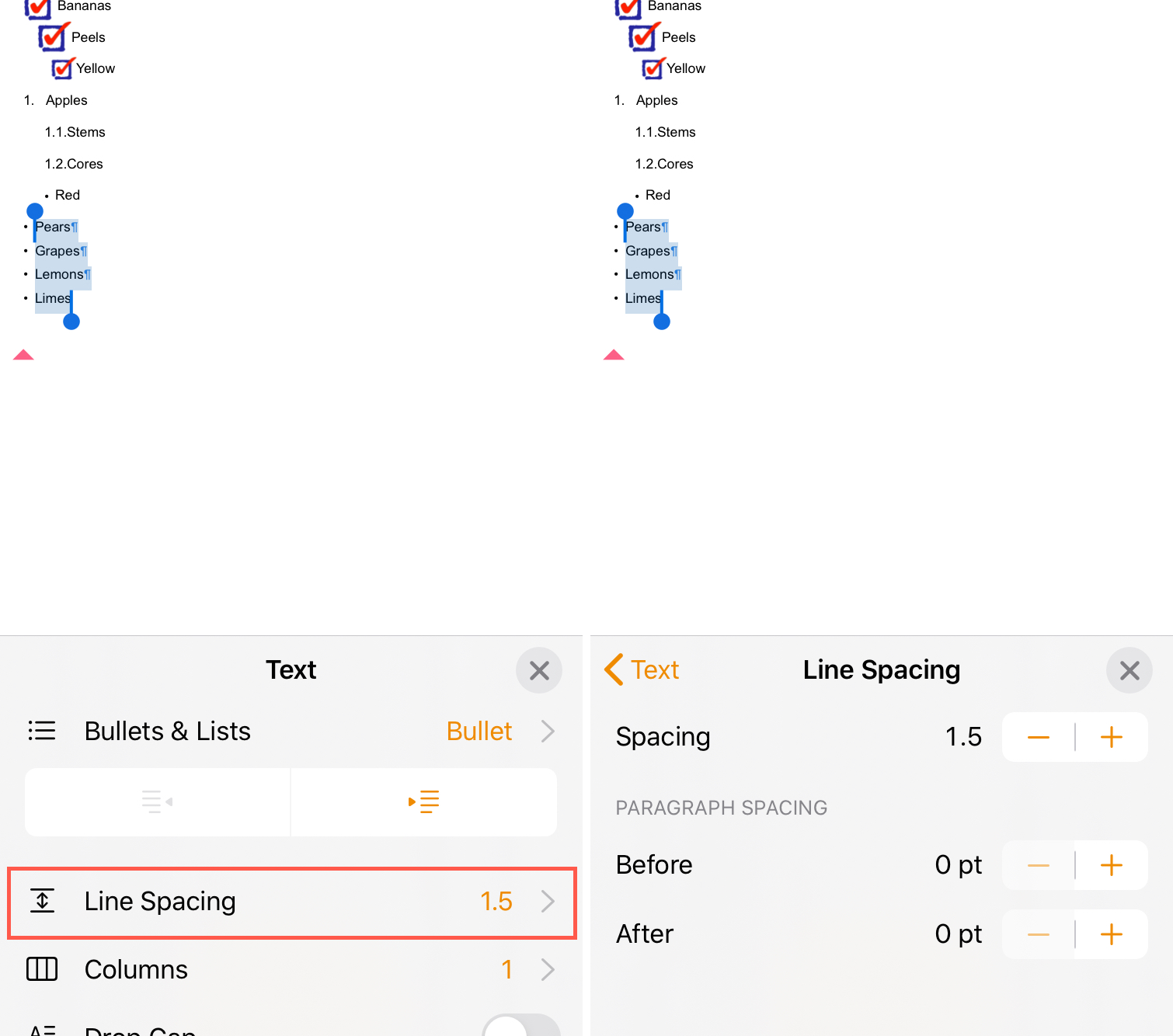The width and height of the screenshot is (1173, 1036).
Task: Click '1.2.Cores' in right document
Action: [664, 164]
